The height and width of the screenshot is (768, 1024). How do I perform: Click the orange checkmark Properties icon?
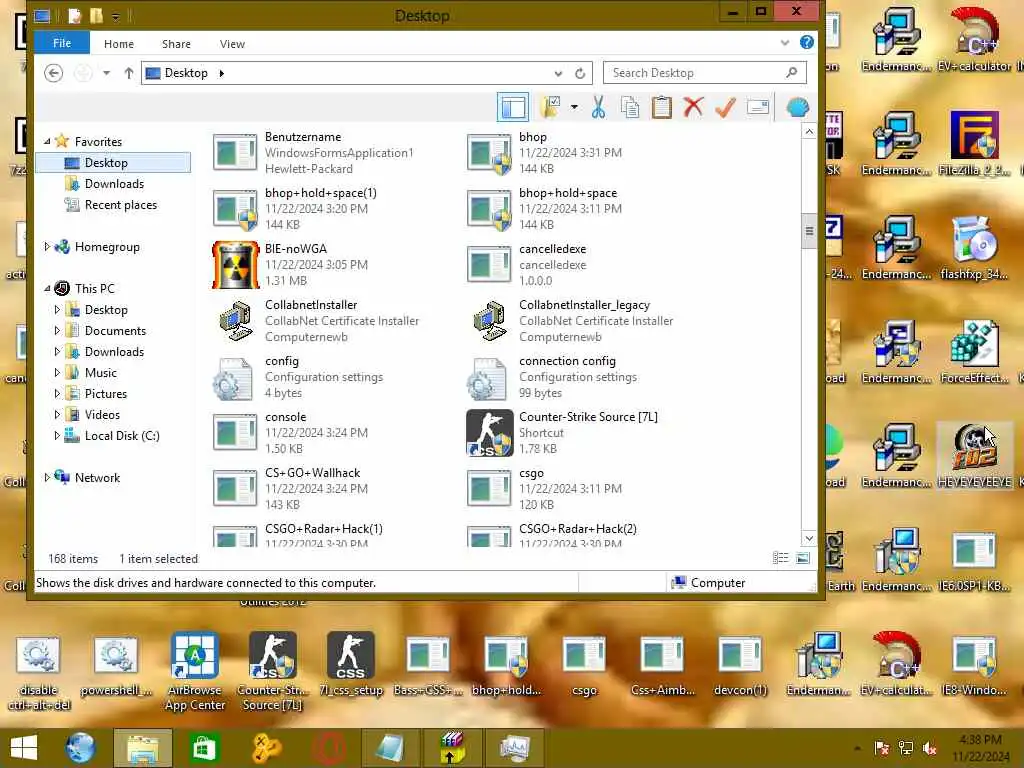click(x=725, y=107)
